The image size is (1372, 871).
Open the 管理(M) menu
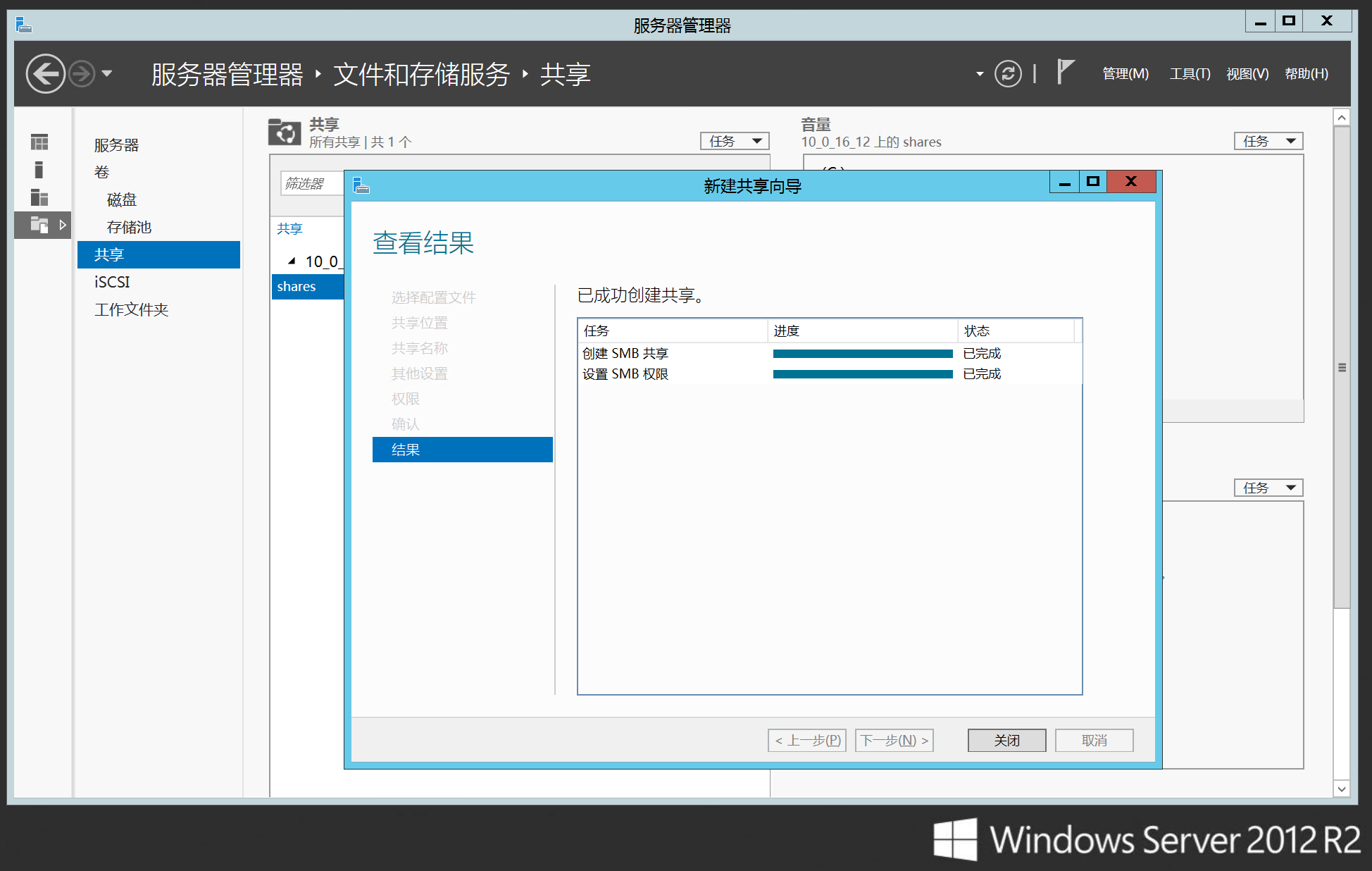coord(1125,73)
